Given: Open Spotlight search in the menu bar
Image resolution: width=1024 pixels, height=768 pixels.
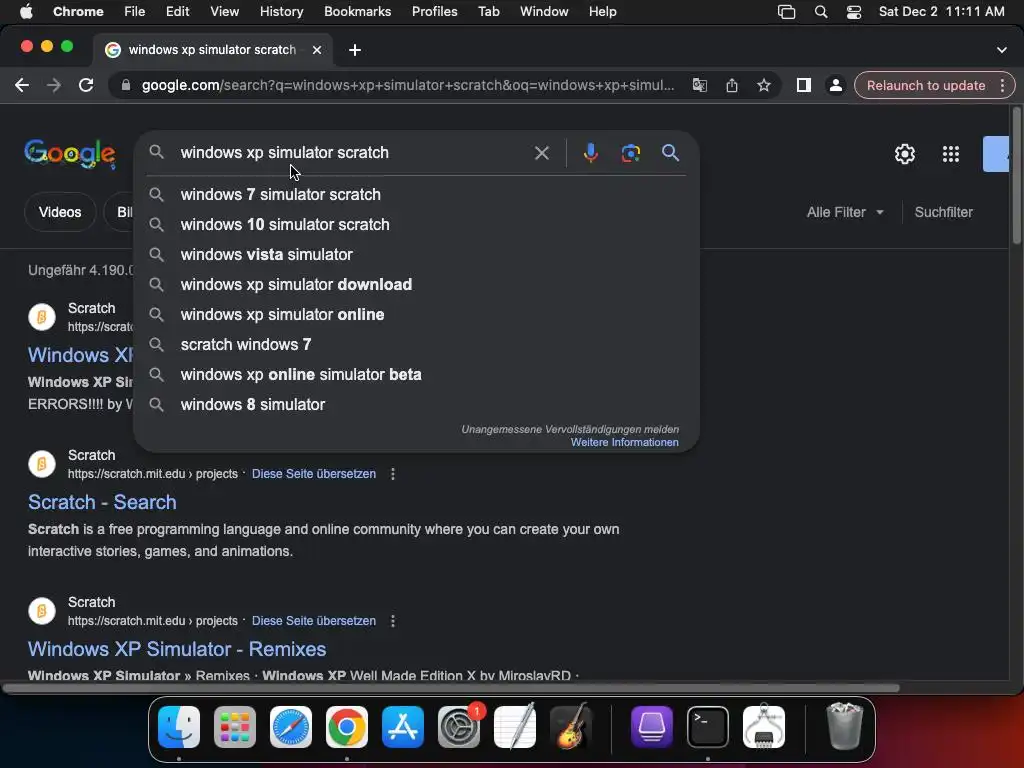Looking at the screenshot, I should 821,12.
